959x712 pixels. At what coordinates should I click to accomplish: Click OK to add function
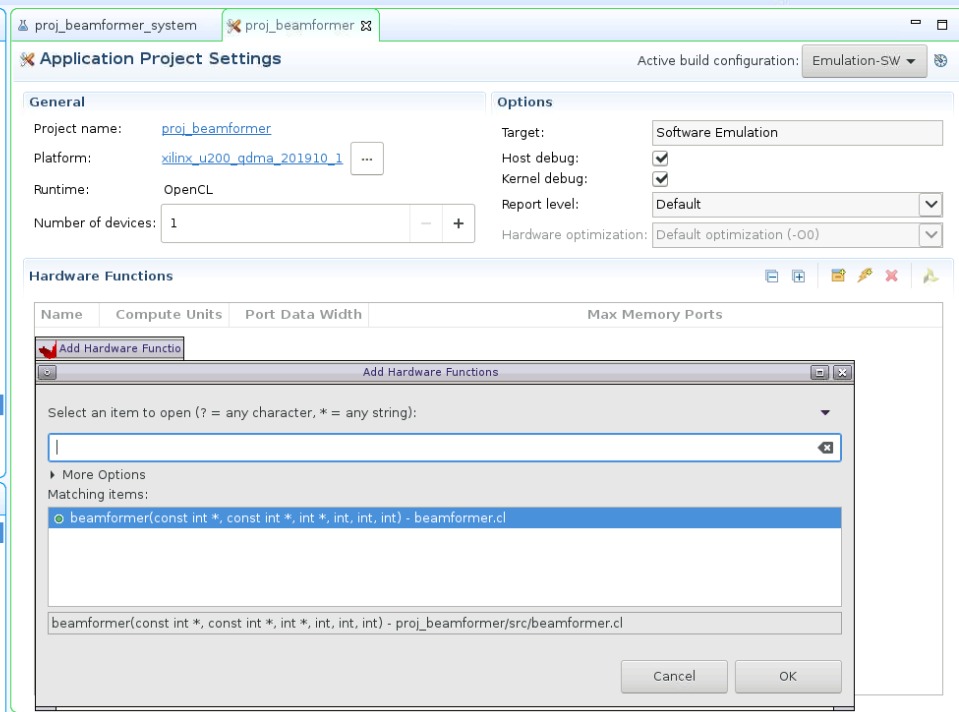coord(788,677)
